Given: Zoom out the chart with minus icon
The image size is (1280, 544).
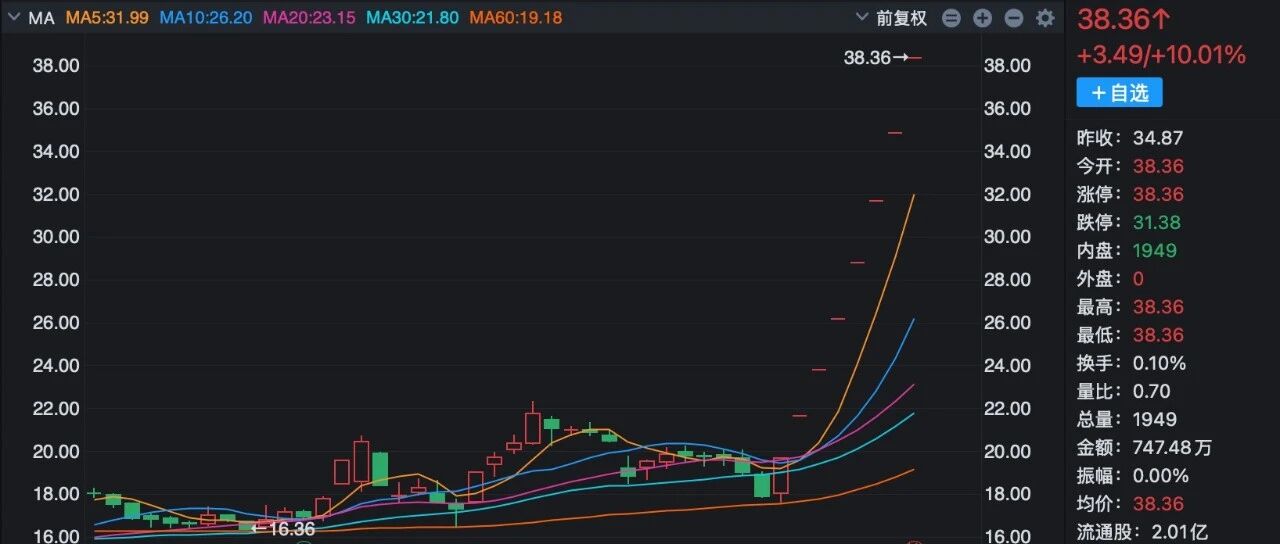Looking at the screenshot, I should coord(1013,18).
